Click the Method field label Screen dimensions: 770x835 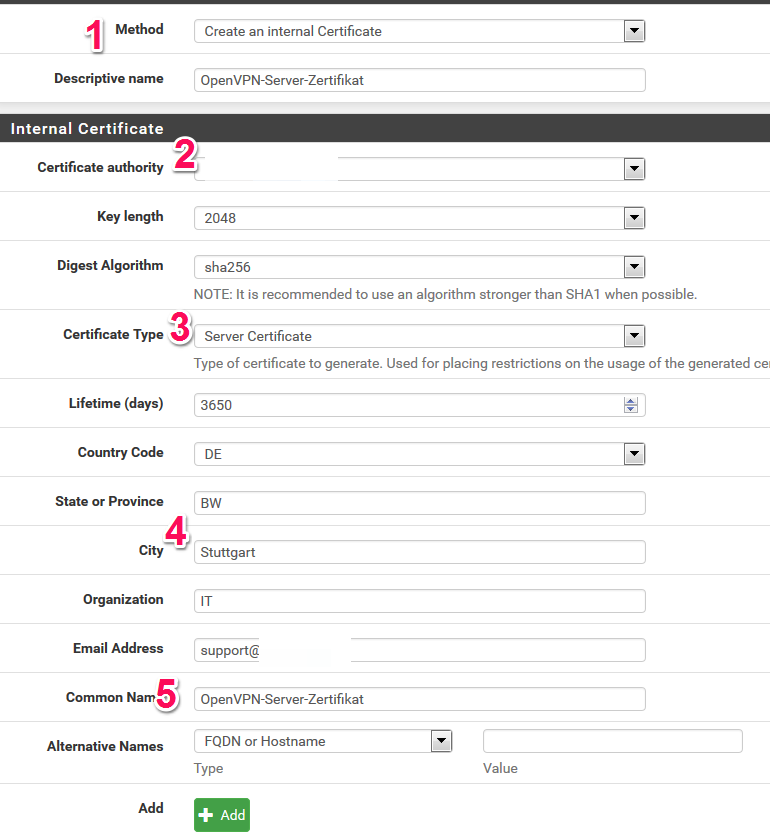(140, 29)
